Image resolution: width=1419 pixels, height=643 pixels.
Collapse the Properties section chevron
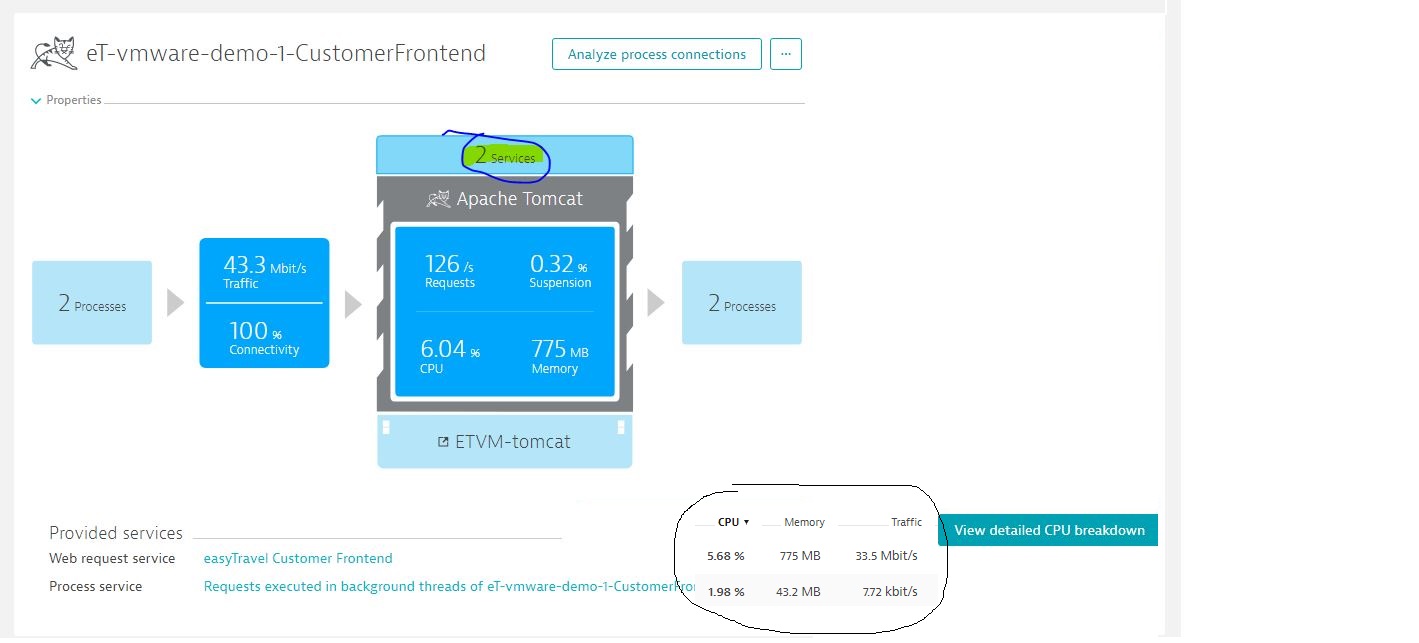[x=36, y=101]
